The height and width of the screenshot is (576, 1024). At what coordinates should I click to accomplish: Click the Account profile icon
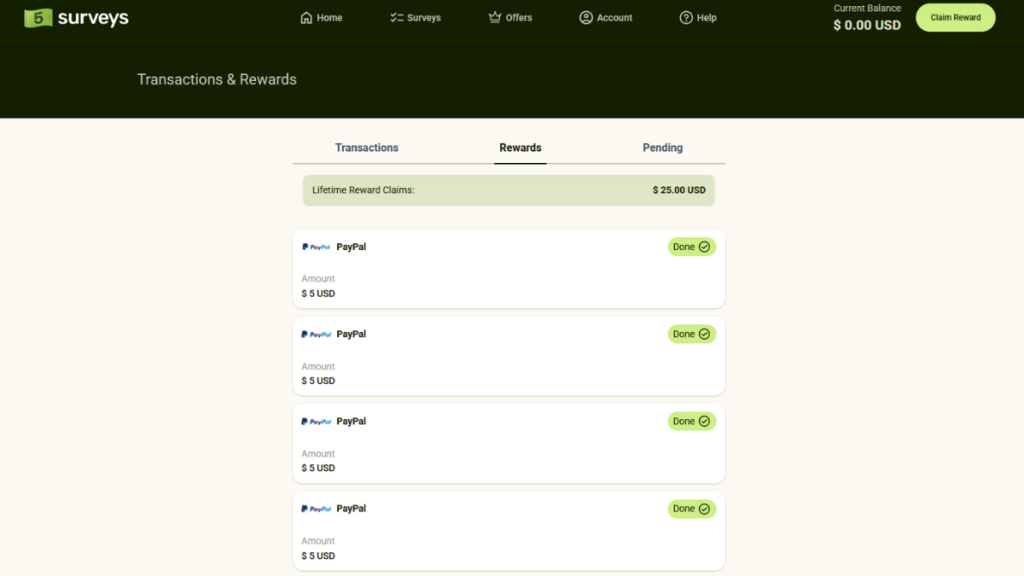pyautogui.click(x=586, y=18)
